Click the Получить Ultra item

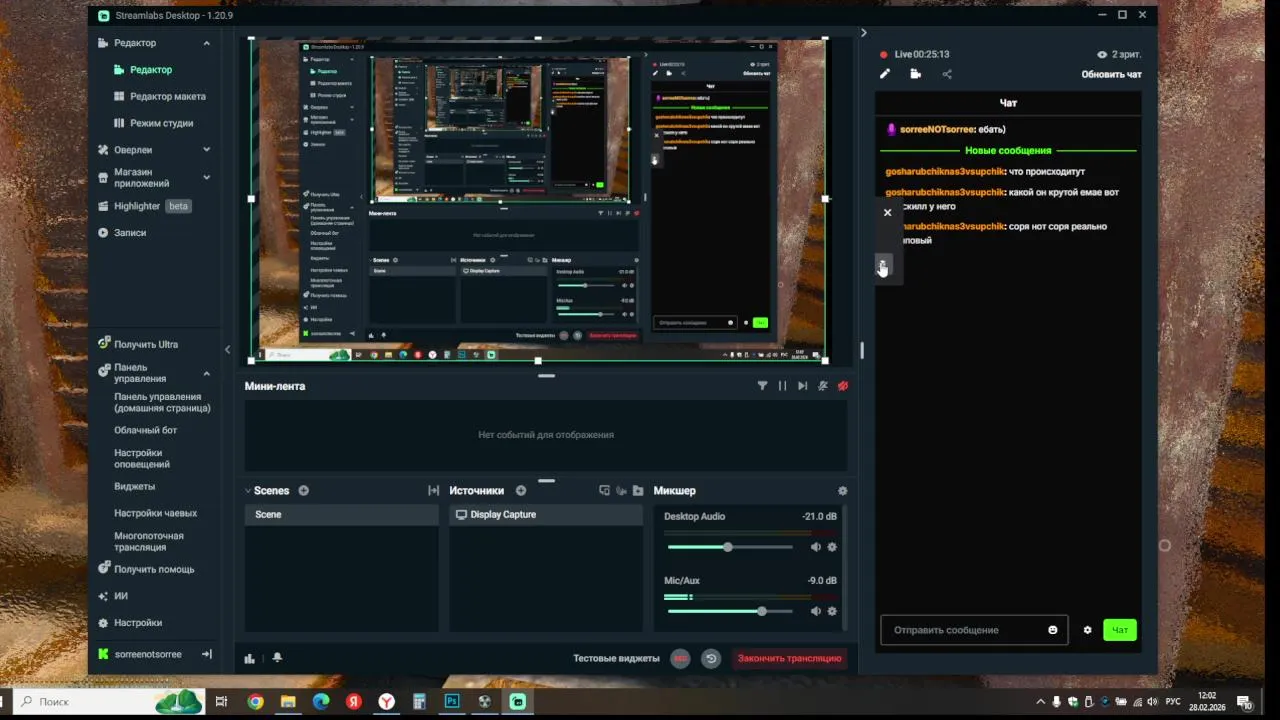tap(146, 344)
